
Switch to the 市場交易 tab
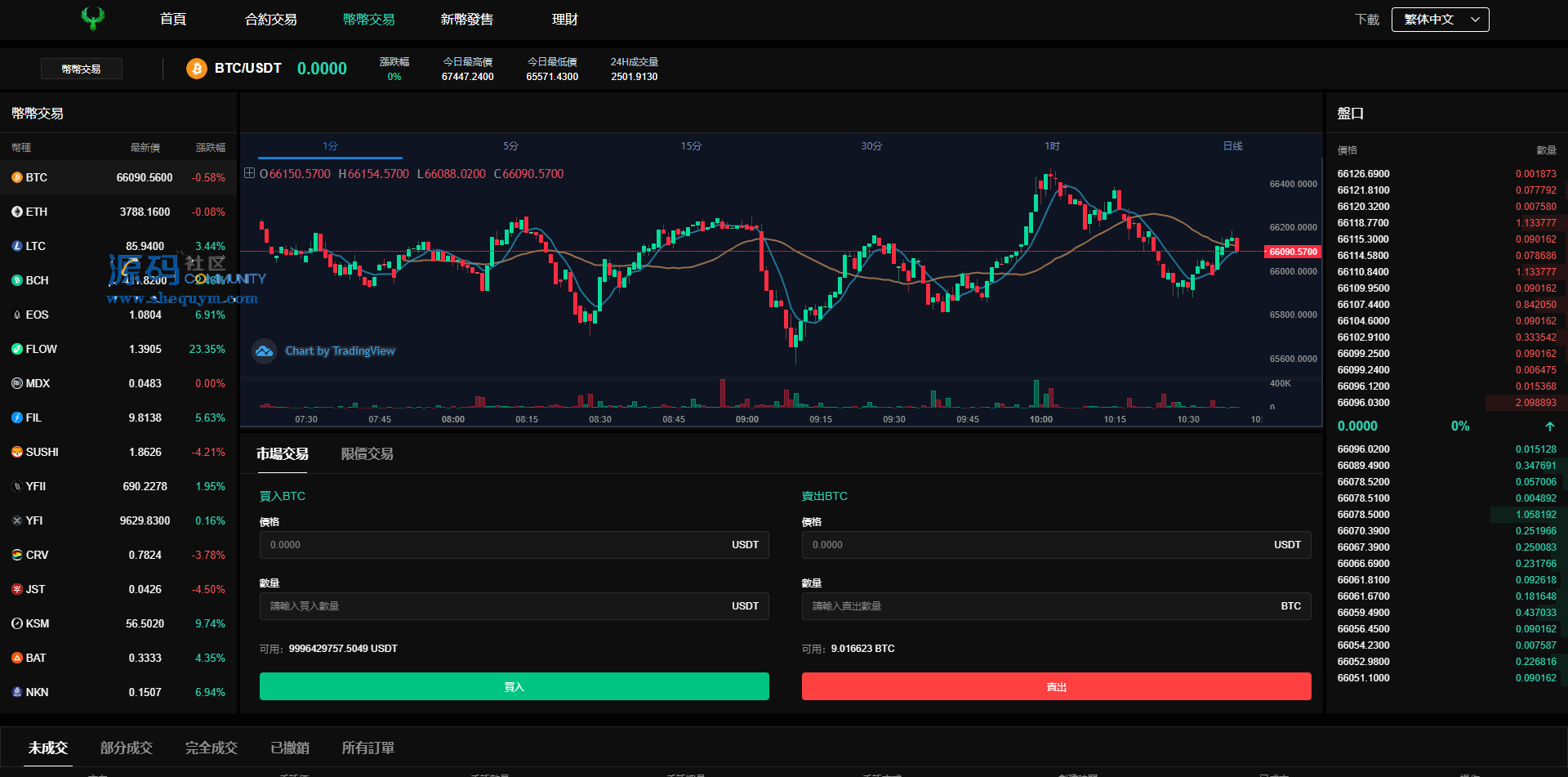283,454
